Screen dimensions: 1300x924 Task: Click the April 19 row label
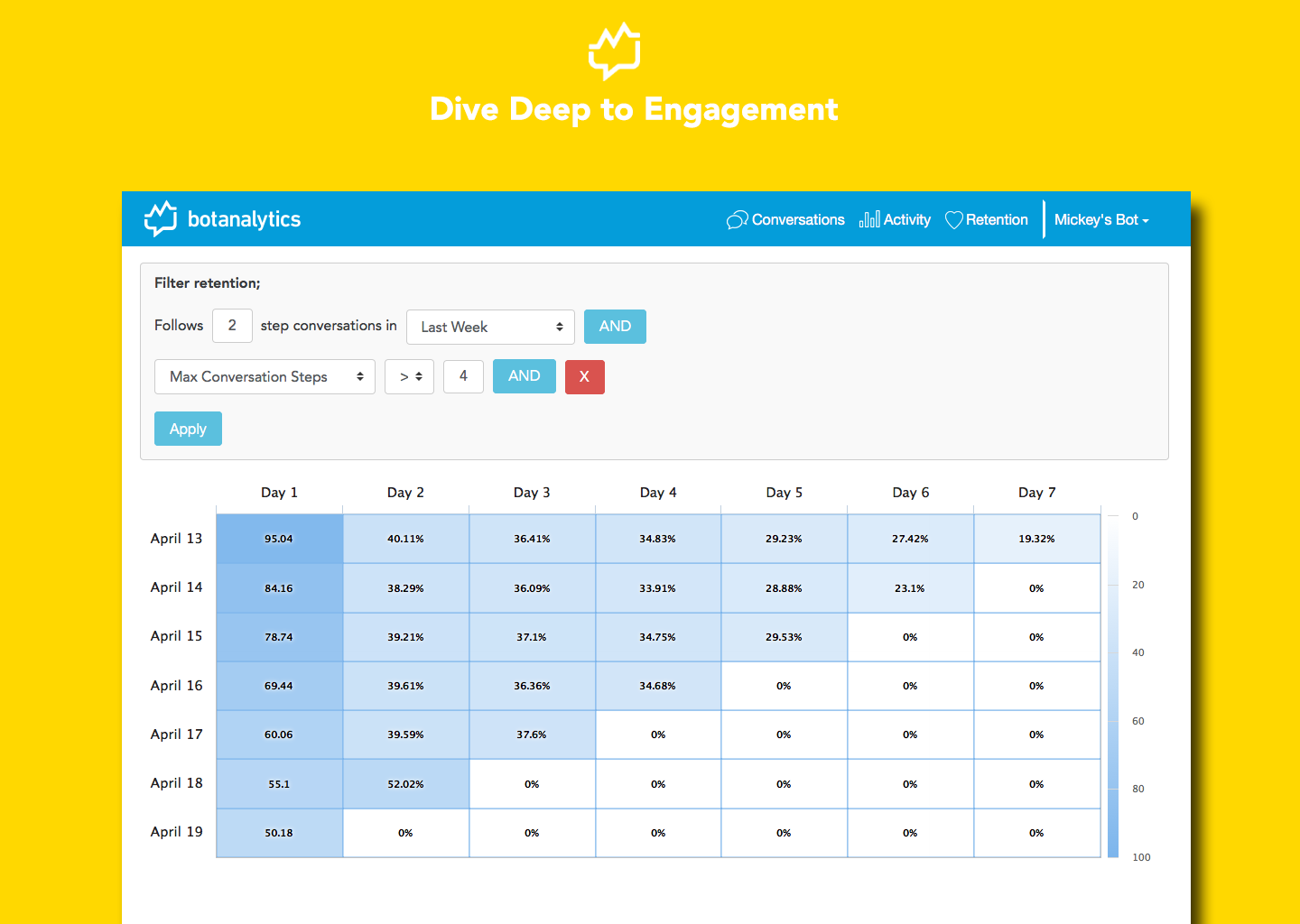[x=176, y=832]
